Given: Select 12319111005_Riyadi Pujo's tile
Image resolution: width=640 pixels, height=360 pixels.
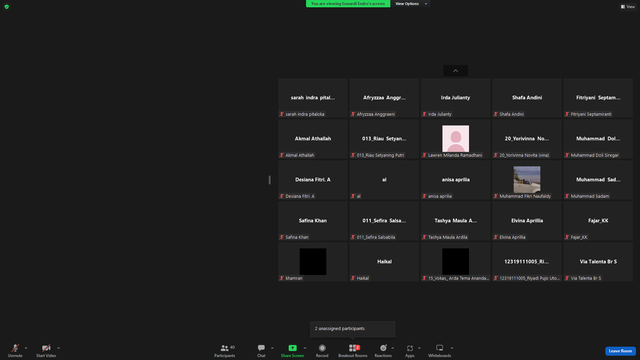Looking at the screenshot, I should coord(527,262).
